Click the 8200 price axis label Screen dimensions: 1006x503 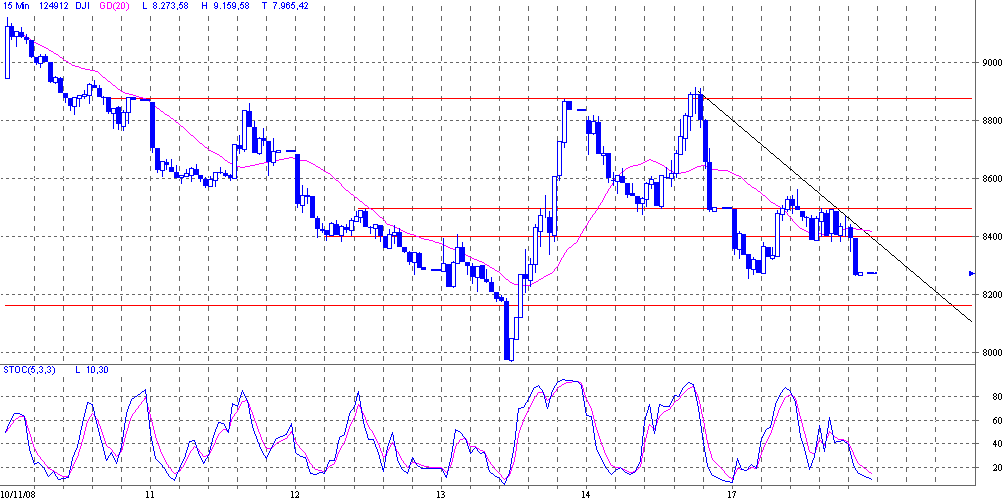pyautogui.click(x=991, y=294)
